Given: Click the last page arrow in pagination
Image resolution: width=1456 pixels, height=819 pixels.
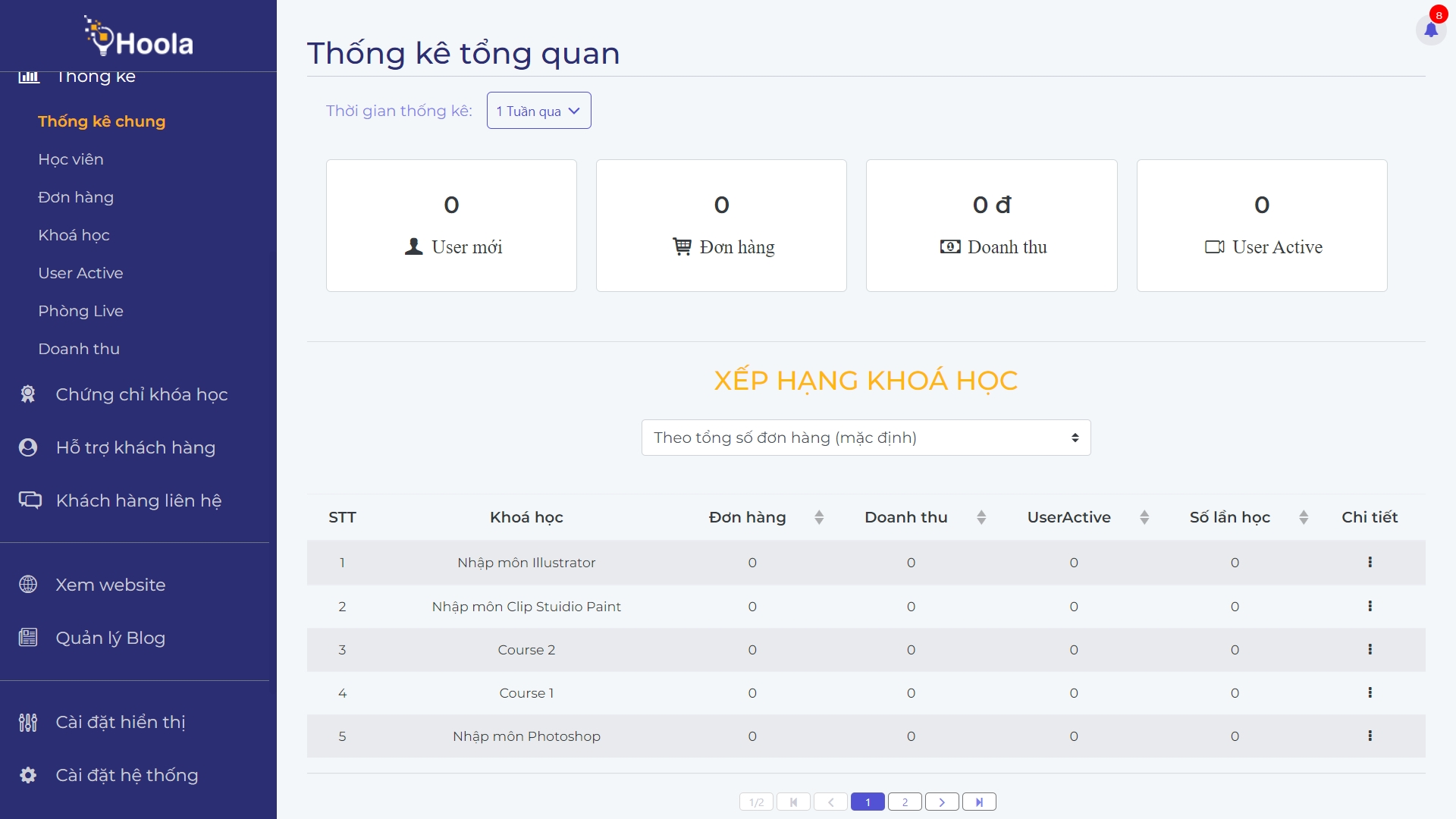Looking at the screenshot, I should [x=979, y=802].
